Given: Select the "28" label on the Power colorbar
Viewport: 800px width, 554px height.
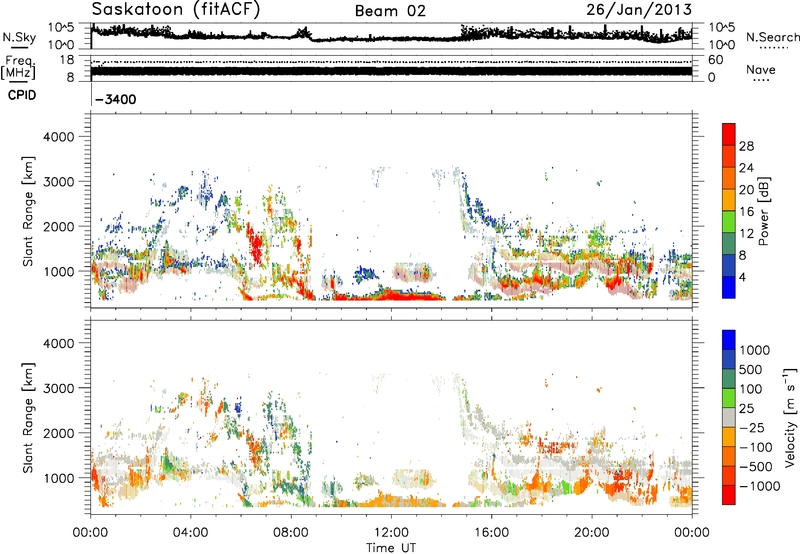Looking at the screenshot, I should click(x=746, y=146).
